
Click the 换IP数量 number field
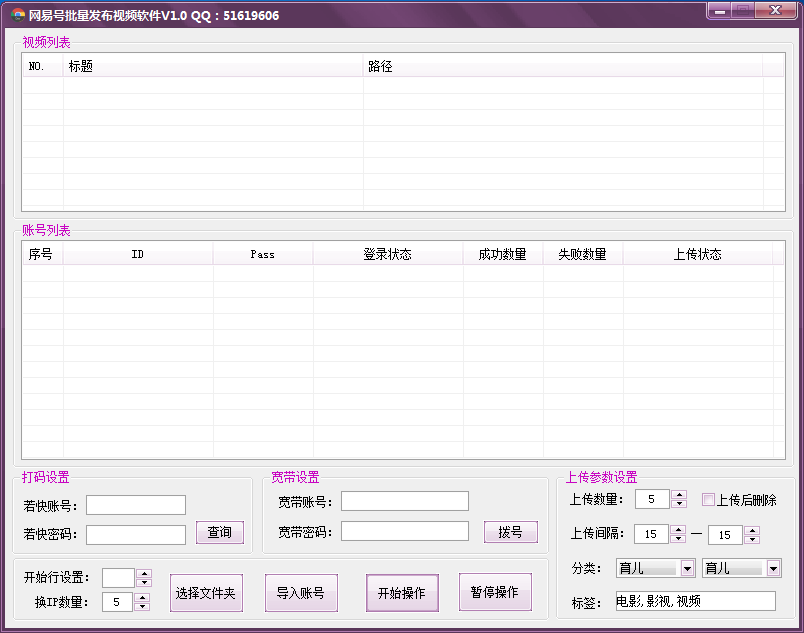tap(117, 602)
